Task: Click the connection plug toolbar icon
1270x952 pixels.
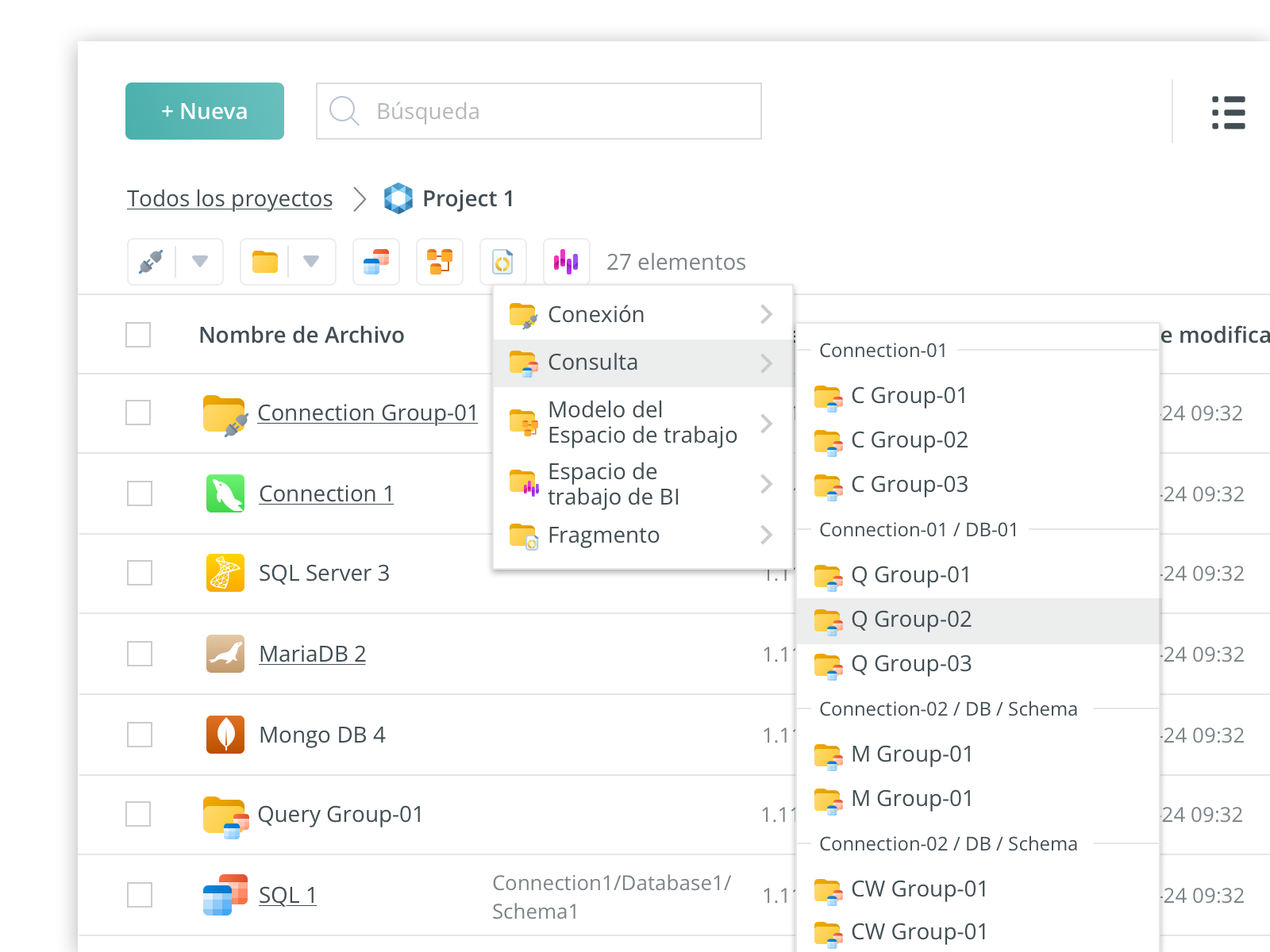Action: click(151, 262)
